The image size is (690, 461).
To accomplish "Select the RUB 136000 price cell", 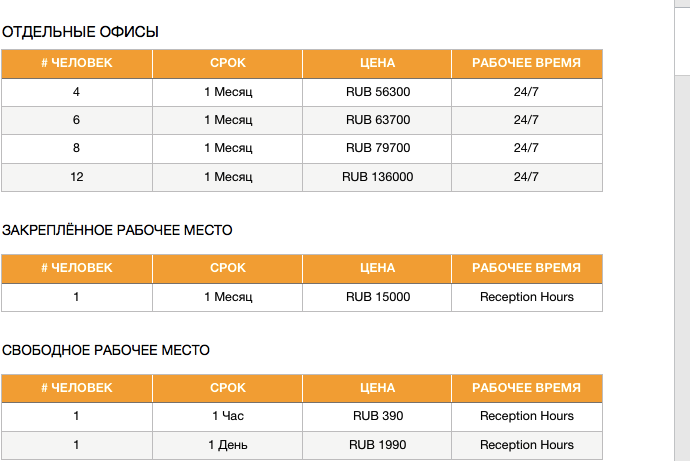I will (377, 177).
